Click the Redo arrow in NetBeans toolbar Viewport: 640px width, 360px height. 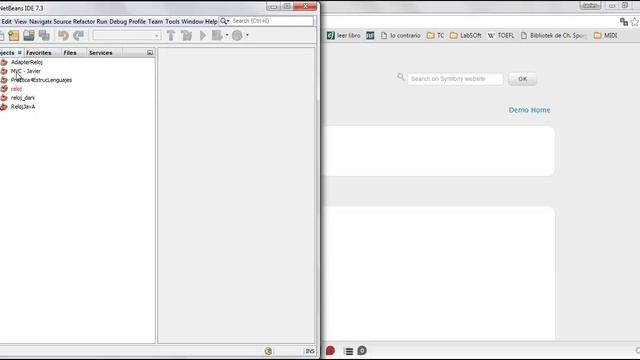tap(78, 36)
